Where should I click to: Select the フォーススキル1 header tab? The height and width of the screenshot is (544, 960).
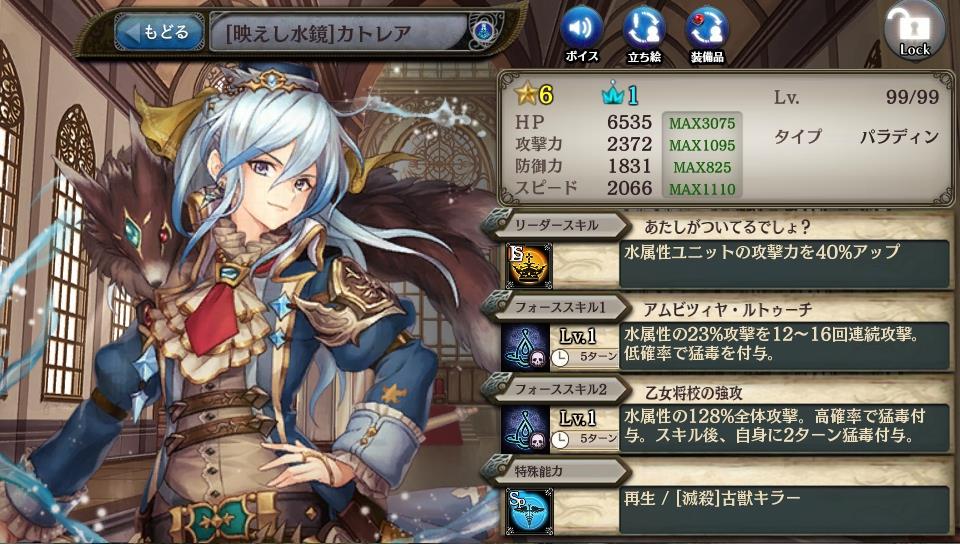556,307
